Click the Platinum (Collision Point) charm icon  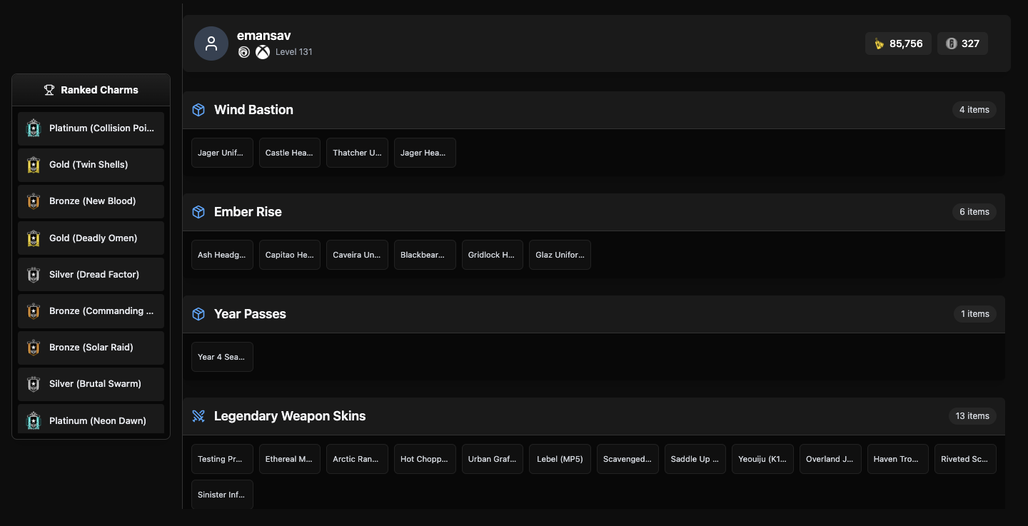point(34,129)
